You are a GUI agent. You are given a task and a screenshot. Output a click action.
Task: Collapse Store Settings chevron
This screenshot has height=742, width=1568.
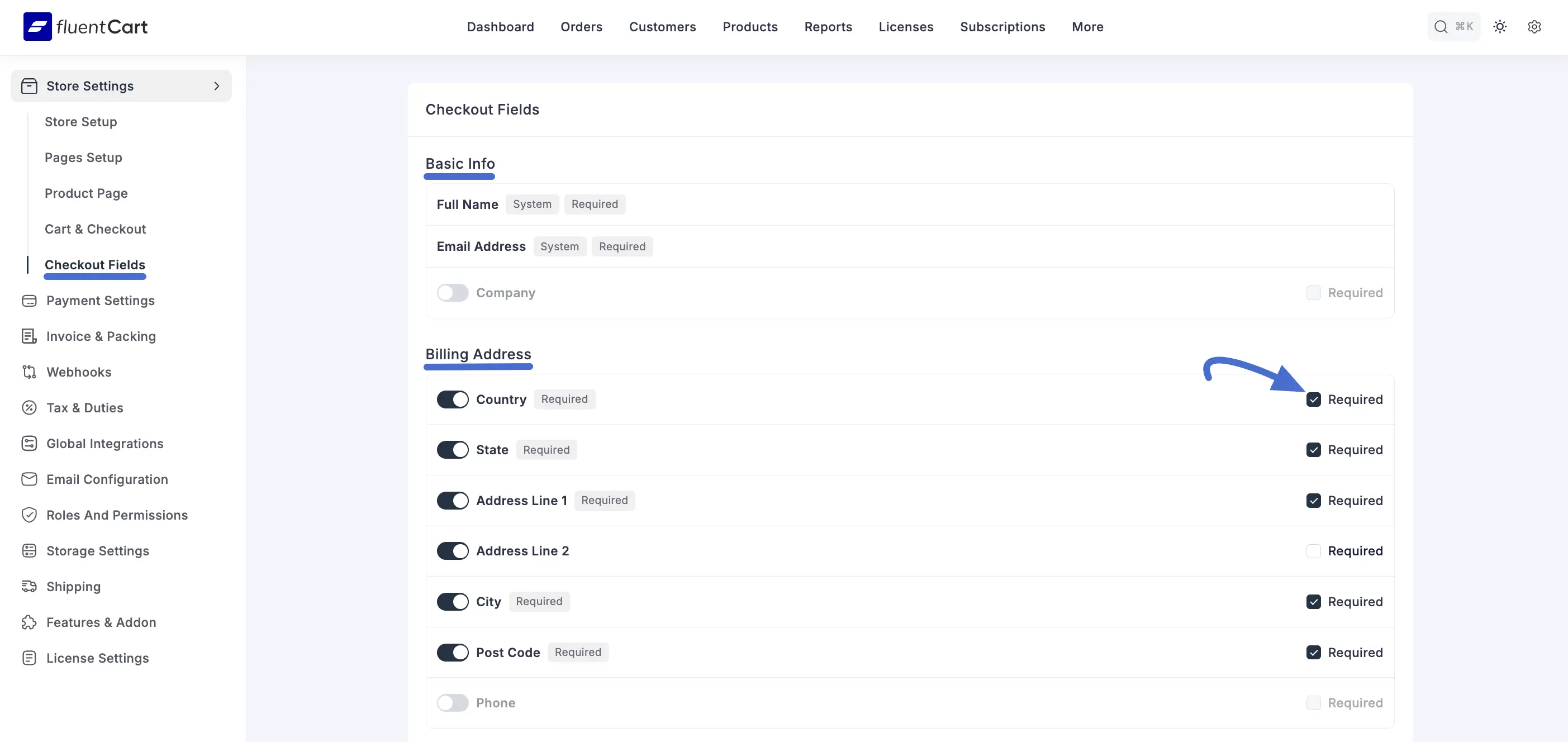pos(216,86)
